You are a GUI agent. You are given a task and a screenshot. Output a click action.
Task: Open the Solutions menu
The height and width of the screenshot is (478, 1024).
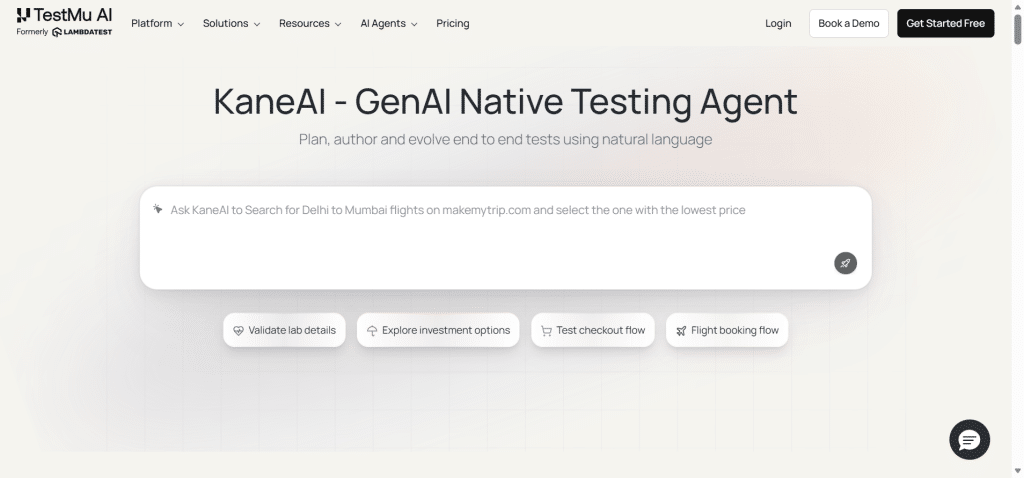pyautogui.click(x=231, y=24)
